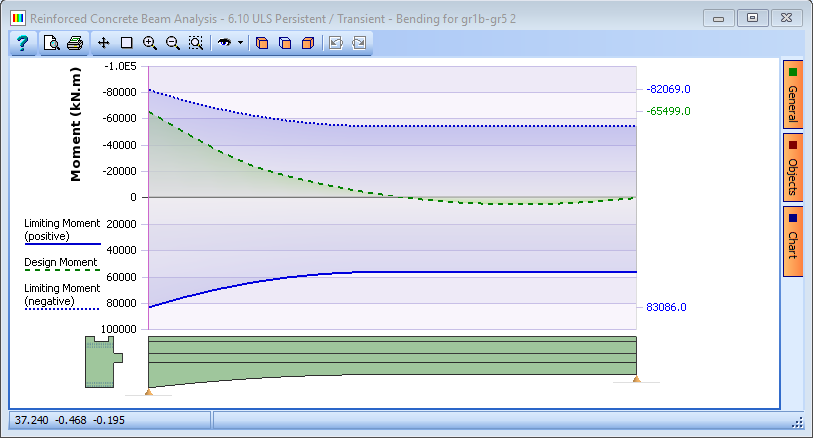Click the beam cross-section thumbnail
This screenshot has height=438, width=813.
(104, 361)
